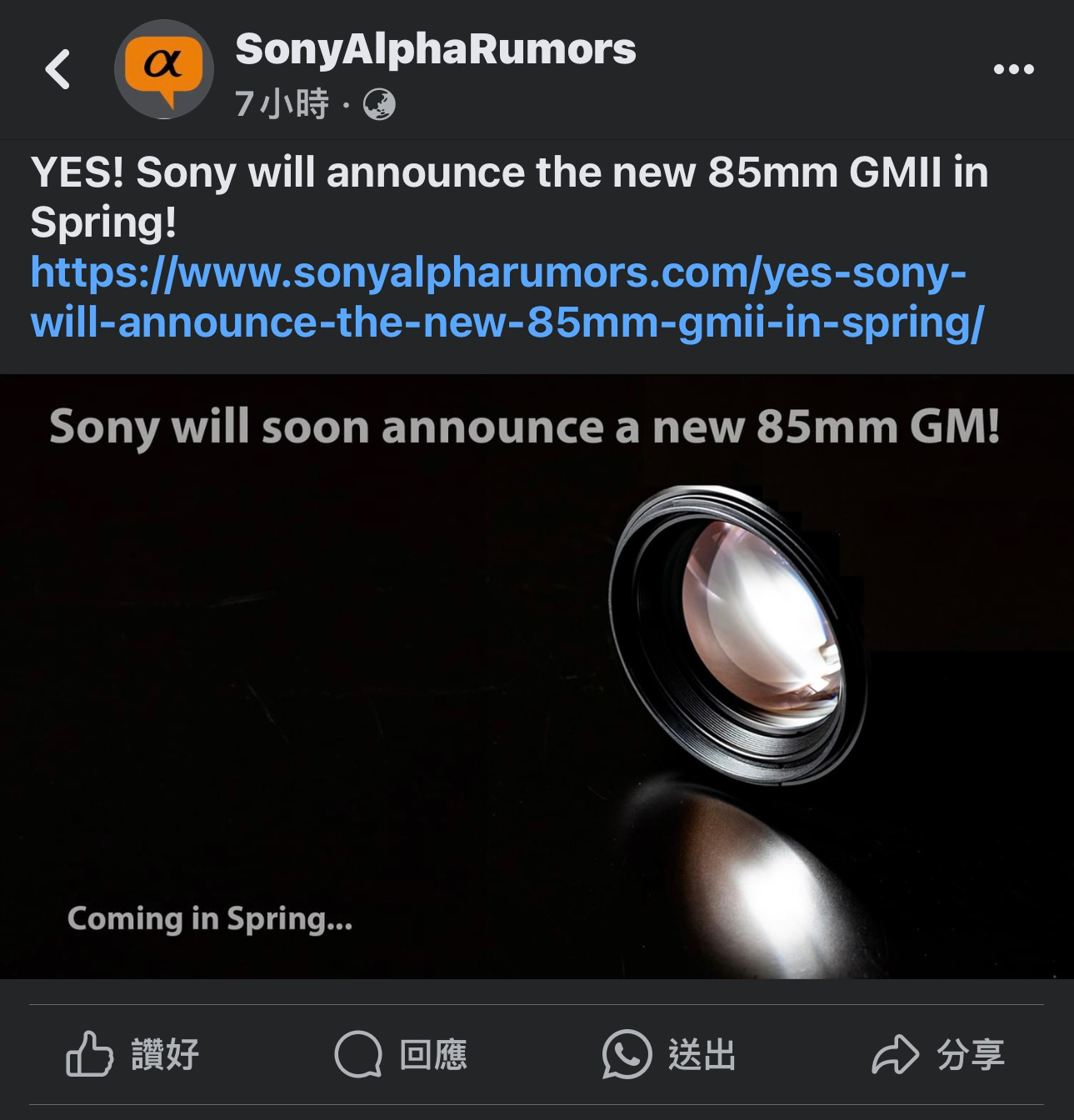Screen dimensions: 1074x1120
Task: Tap the 回應 comment label
Action: [433, 1055]
